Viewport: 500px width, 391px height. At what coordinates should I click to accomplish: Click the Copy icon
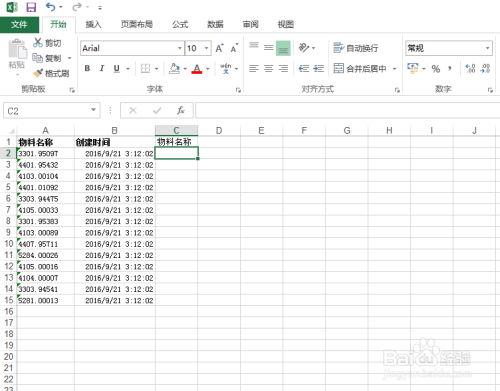coord(37,58)
